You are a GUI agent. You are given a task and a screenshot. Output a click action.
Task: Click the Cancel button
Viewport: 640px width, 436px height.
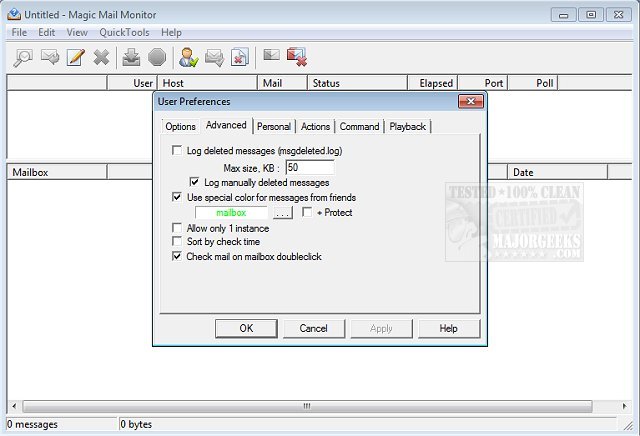[x=313, y=329]
